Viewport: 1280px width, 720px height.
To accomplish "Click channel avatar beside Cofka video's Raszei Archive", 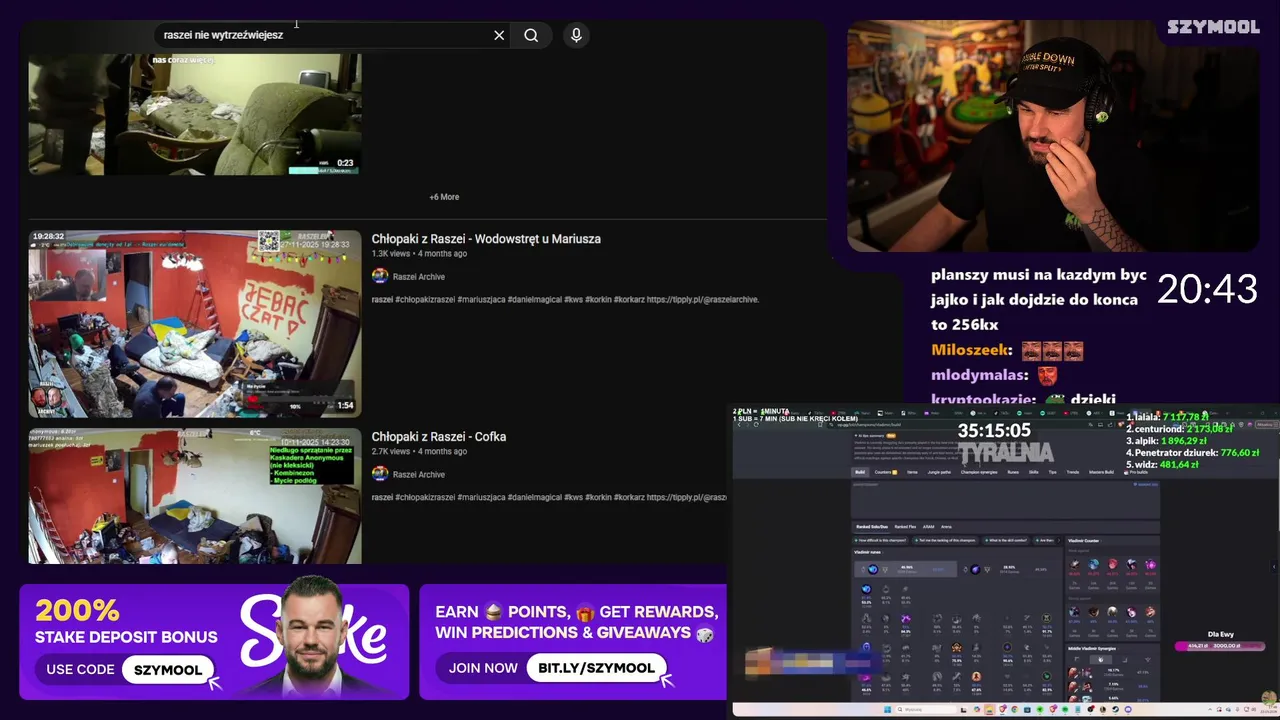I will [x=380, y=474].
